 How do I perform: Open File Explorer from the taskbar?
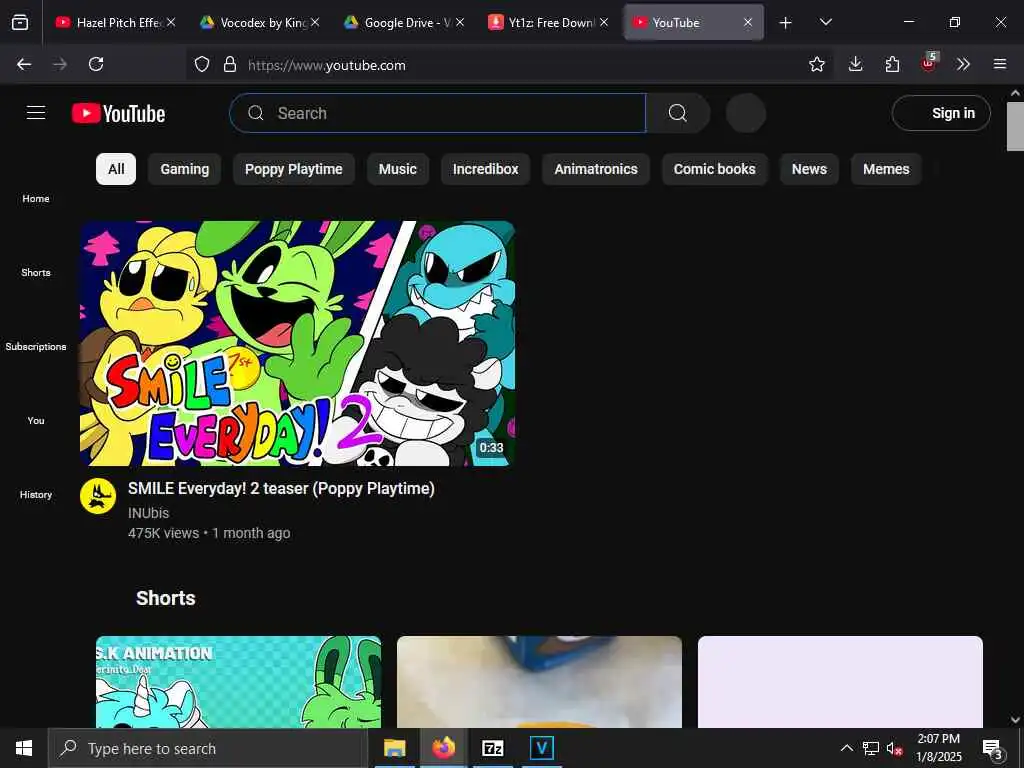point(394,748)
